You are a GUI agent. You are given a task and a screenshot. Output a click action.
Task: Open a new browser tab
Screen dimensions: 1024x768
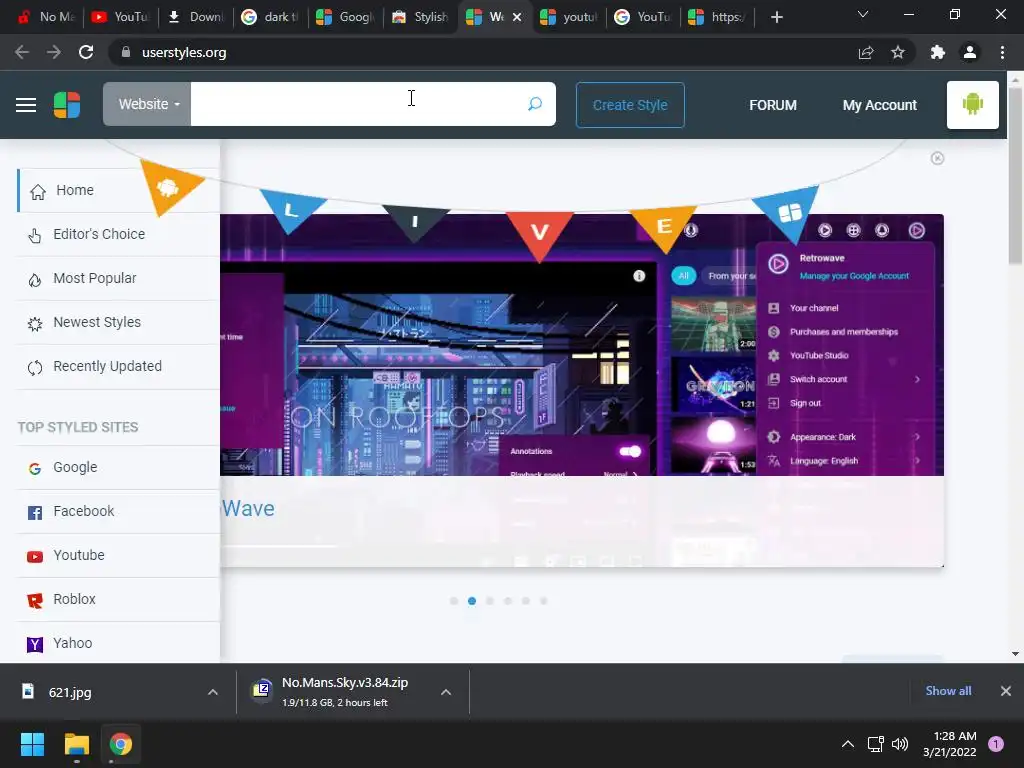coord(776,17)
